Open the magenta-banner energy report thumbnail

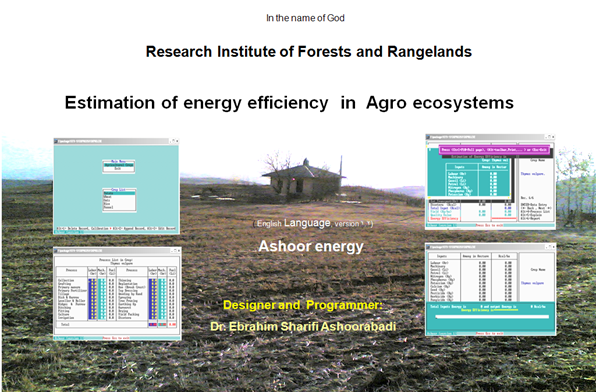490,182
